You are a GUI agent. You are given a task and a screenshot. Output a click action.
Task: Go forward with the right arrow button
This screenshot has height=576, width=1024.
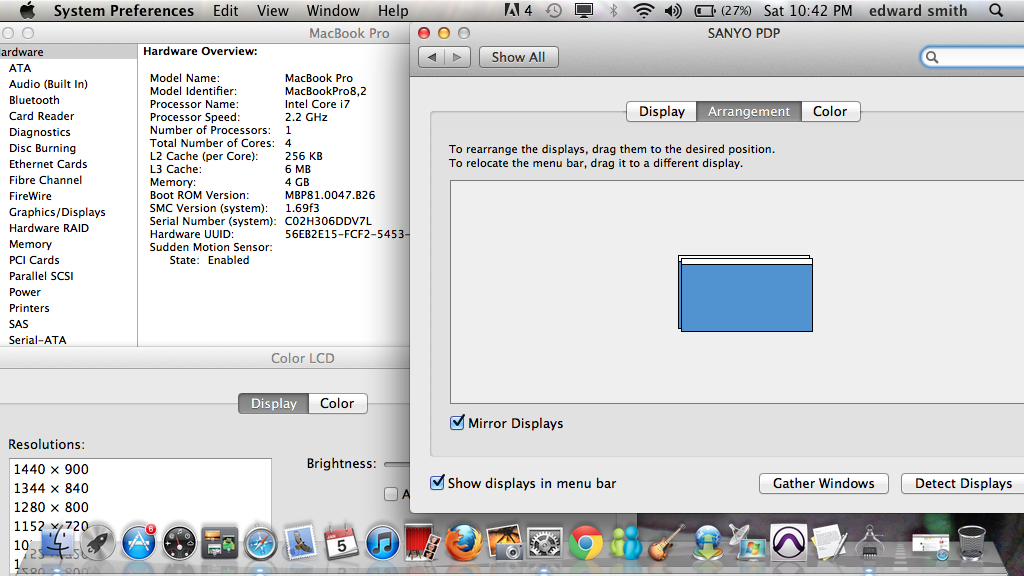[x=457, y=57]
